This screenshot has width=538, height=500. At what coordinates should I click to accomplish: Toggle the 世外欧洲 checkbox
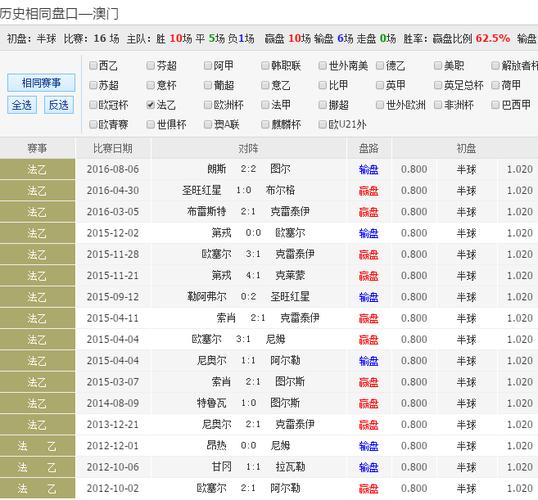(380, 105)
